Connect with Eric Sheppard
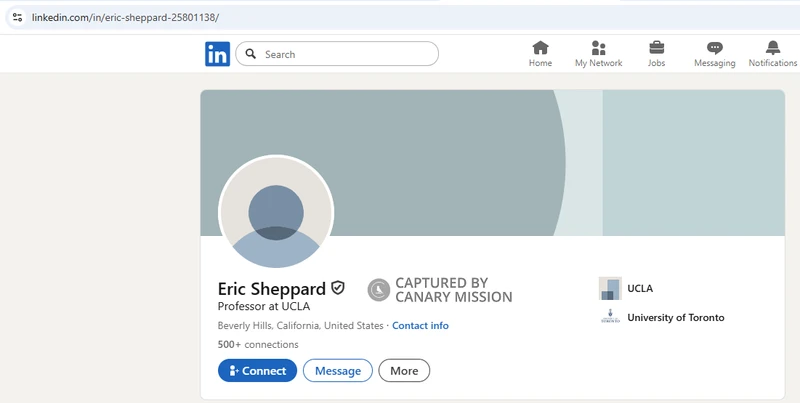 click(257, 371)
